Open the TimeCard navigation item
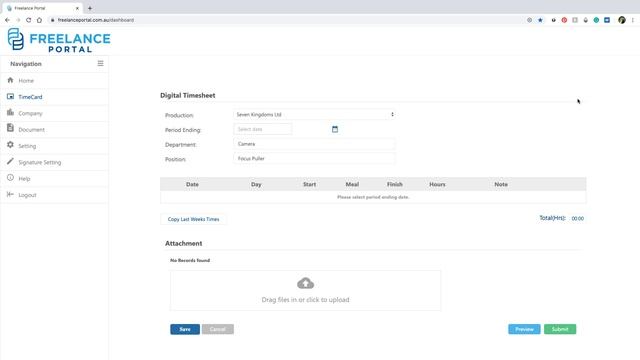 click(54, 97)
